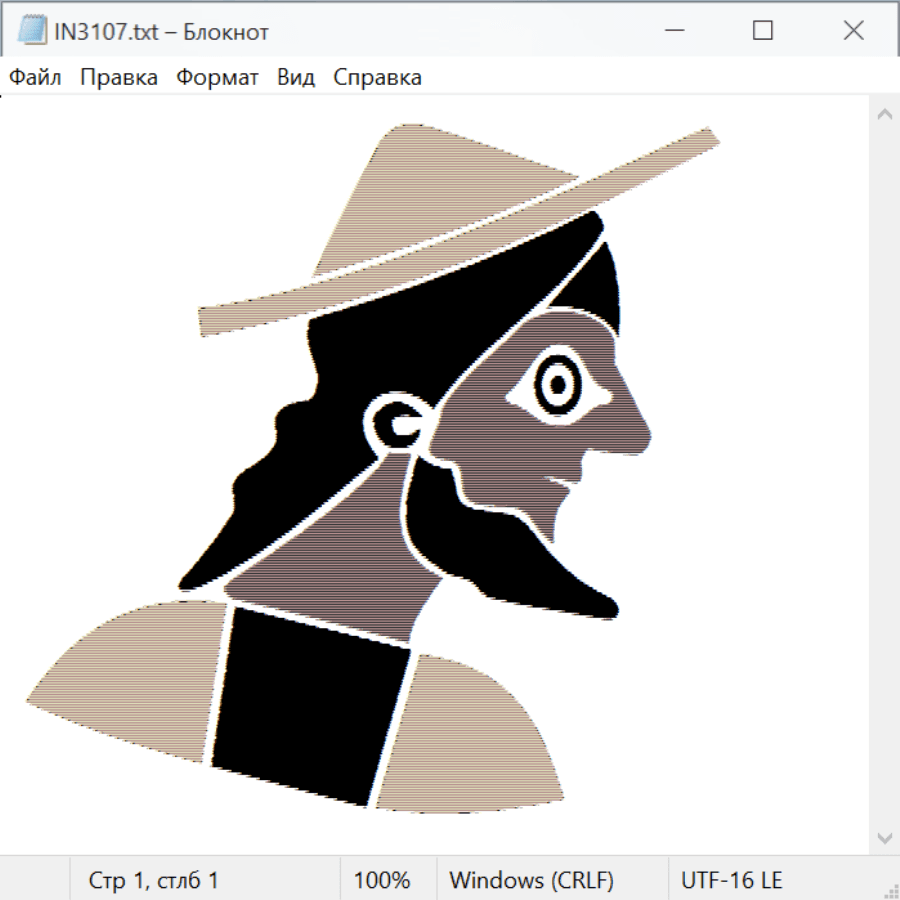Click the scroll down arrow
The image size is (900, 900).
[x=884, y=837]
